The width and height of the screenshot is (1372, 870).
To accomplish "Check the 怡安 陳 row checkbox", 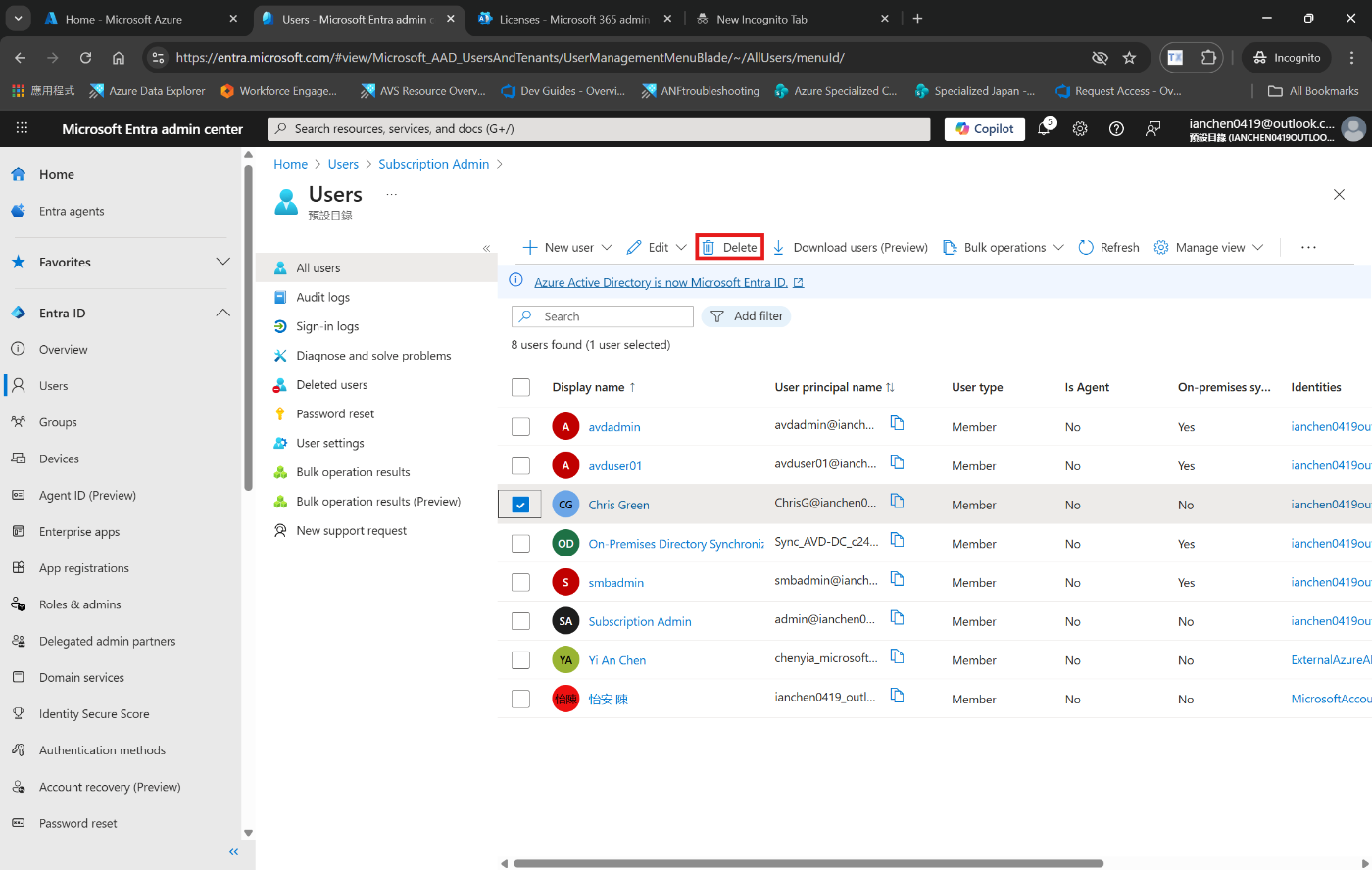I will [x=520, y=699].
